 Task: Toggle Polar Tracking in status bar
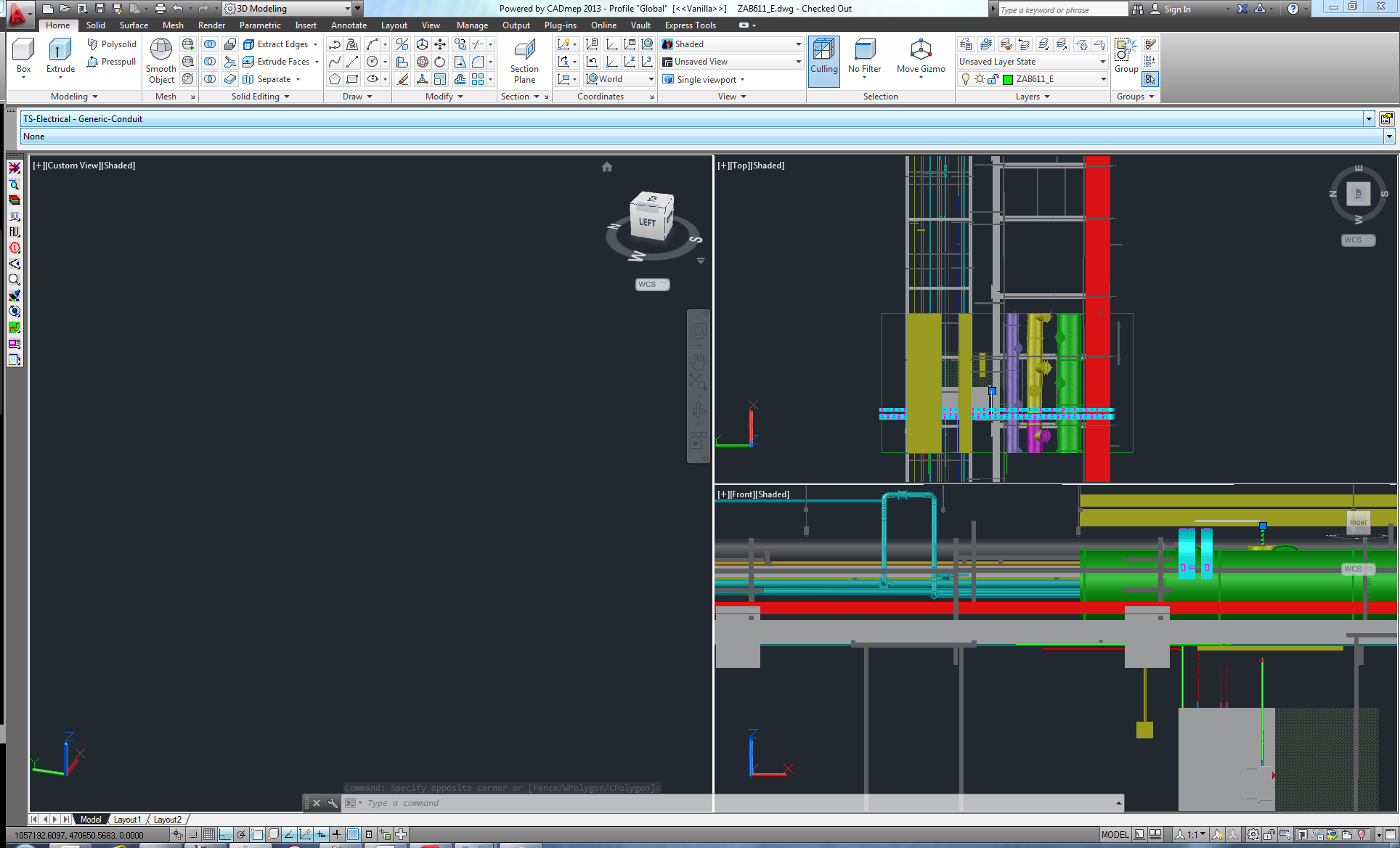tap(241, 835)
